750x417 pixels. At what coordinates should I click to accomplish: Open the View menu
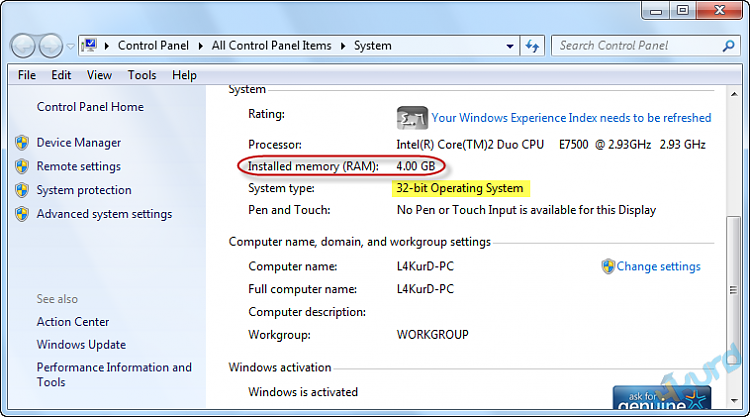pyautogui.click(x=99, y=75)
